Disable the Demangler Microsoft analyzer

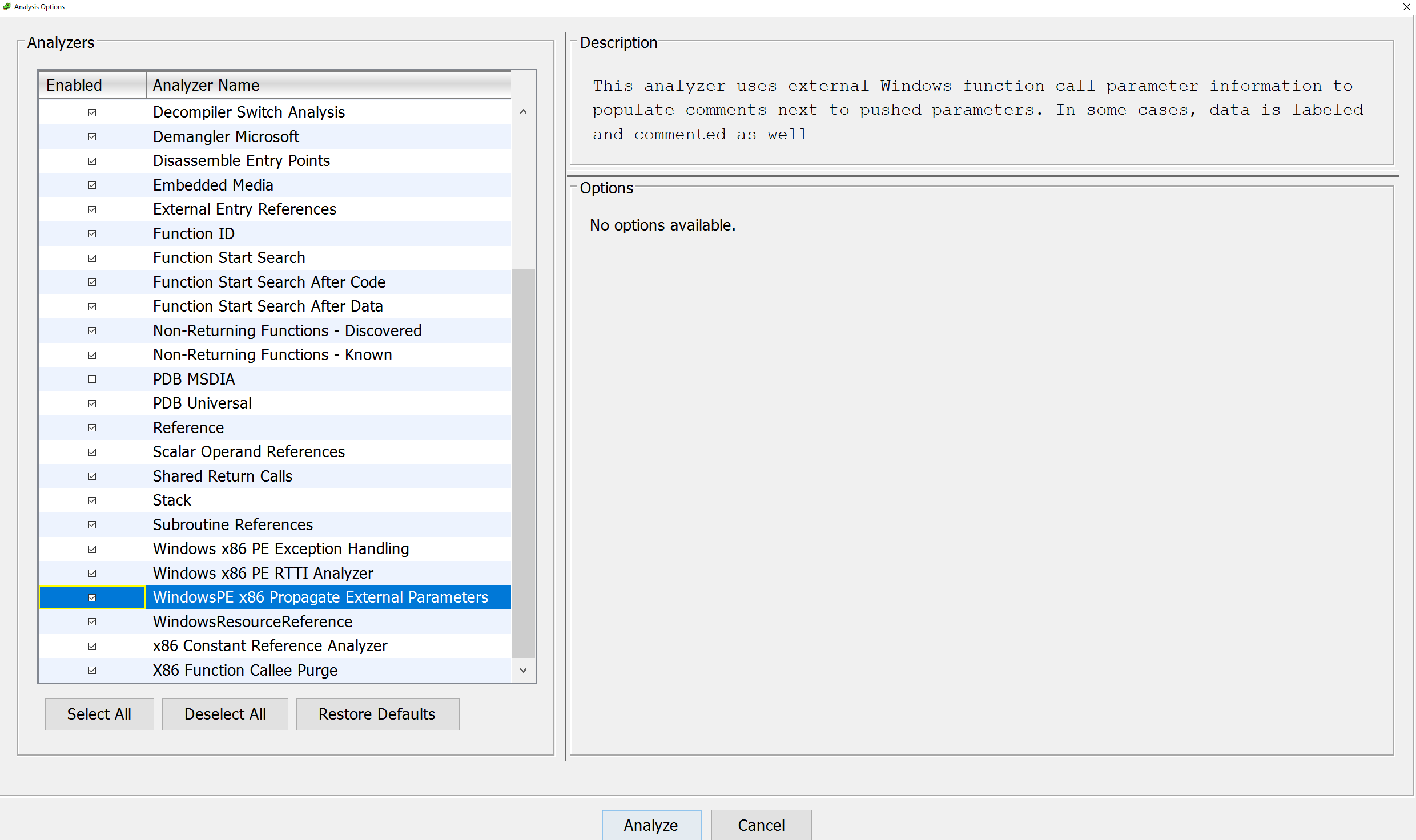pyautogui.click(x=92, y=136)
